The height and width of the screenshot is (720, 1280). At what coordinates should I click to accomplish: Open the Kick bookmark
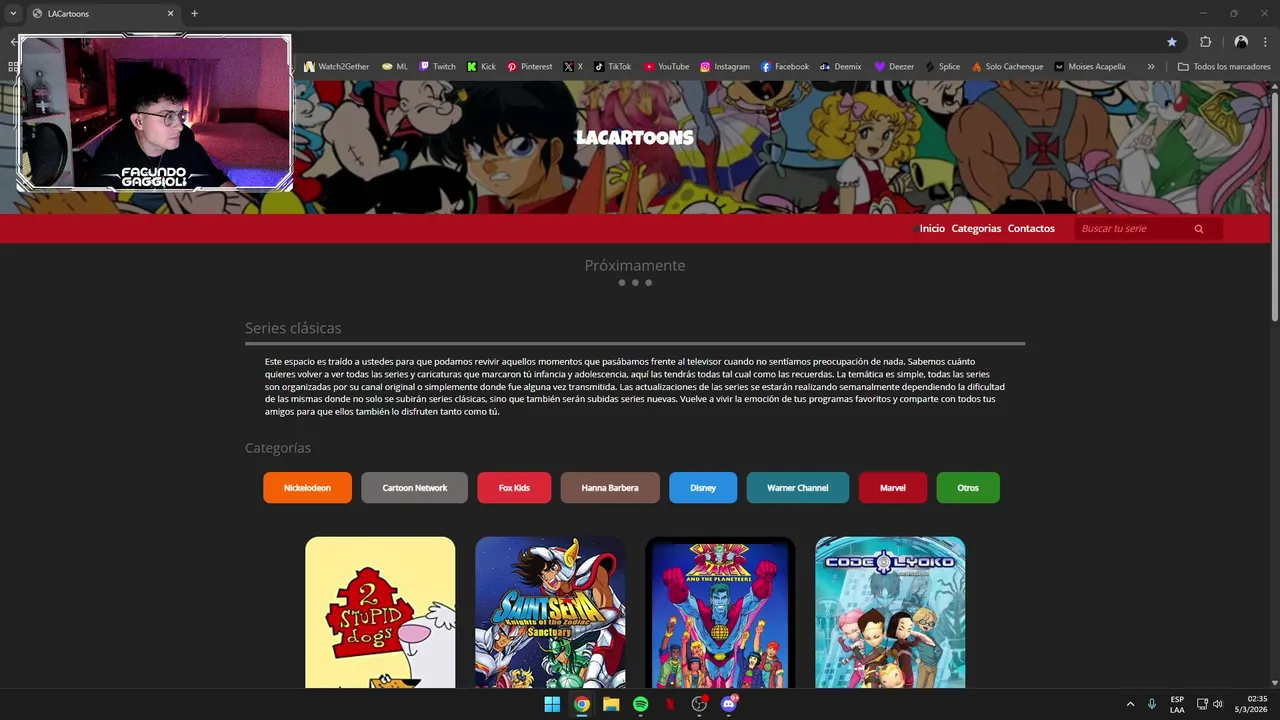click(481, 67)
